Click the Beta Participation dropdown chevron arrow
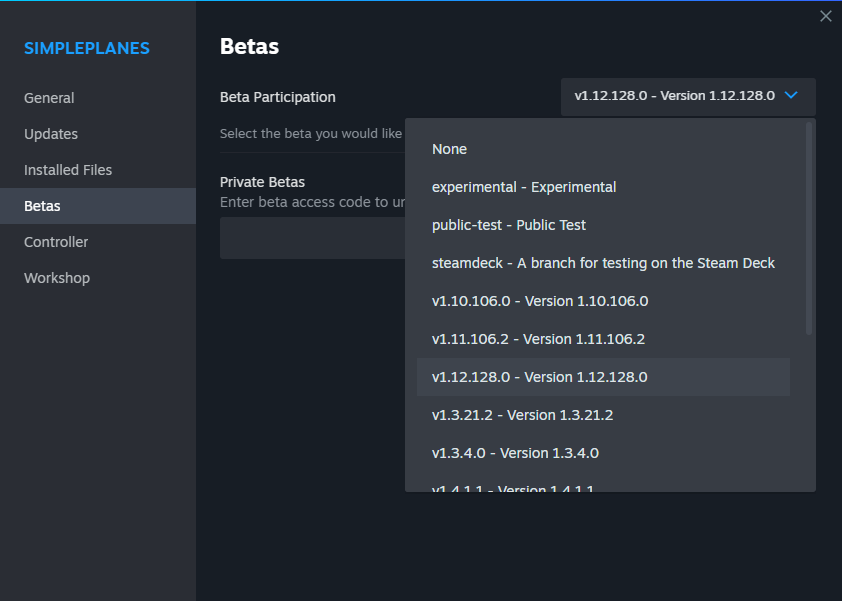 tap(790, 96)
